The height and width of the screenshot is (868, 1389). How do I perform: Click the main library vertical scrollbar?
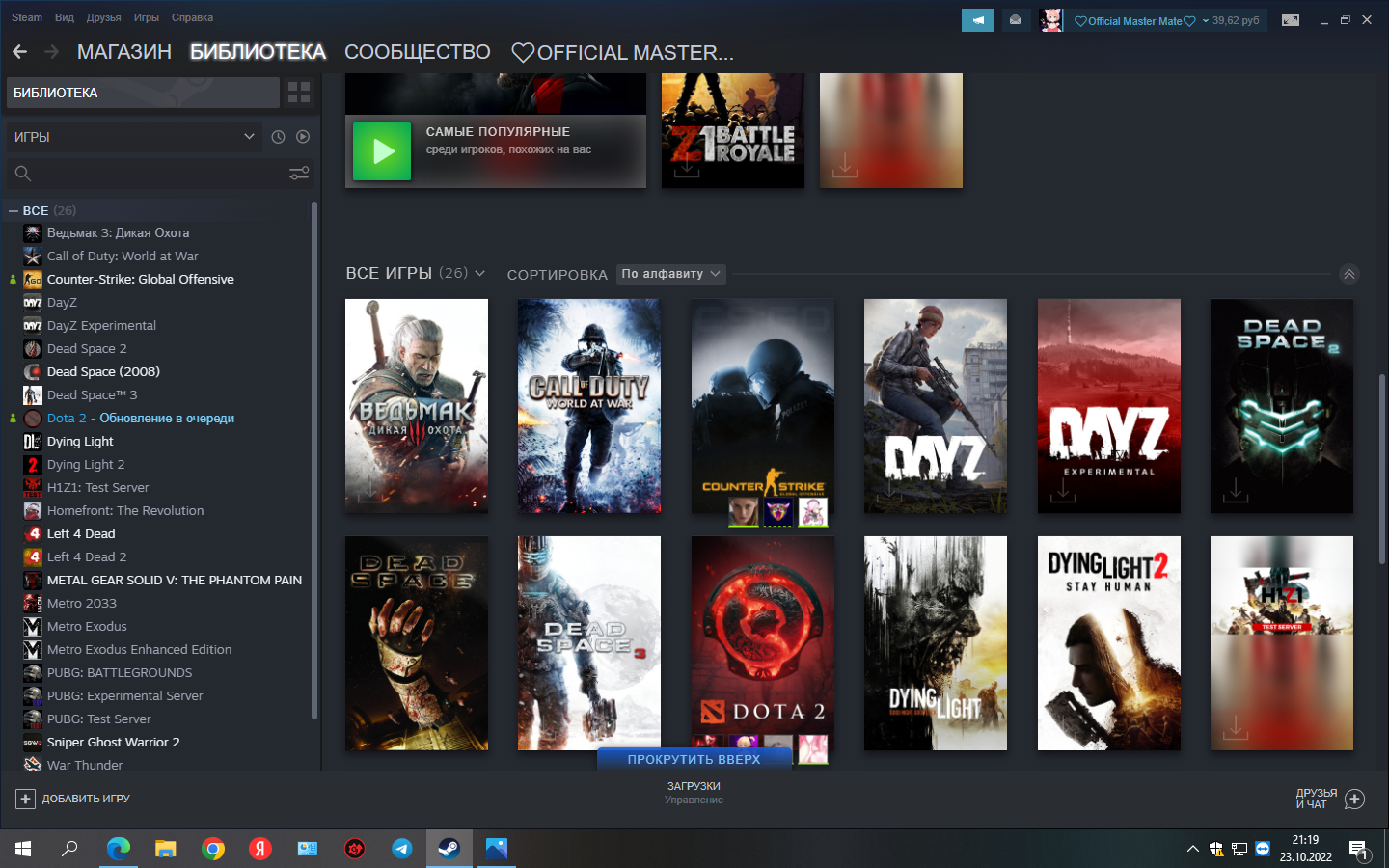click(x=1382, y=467)
